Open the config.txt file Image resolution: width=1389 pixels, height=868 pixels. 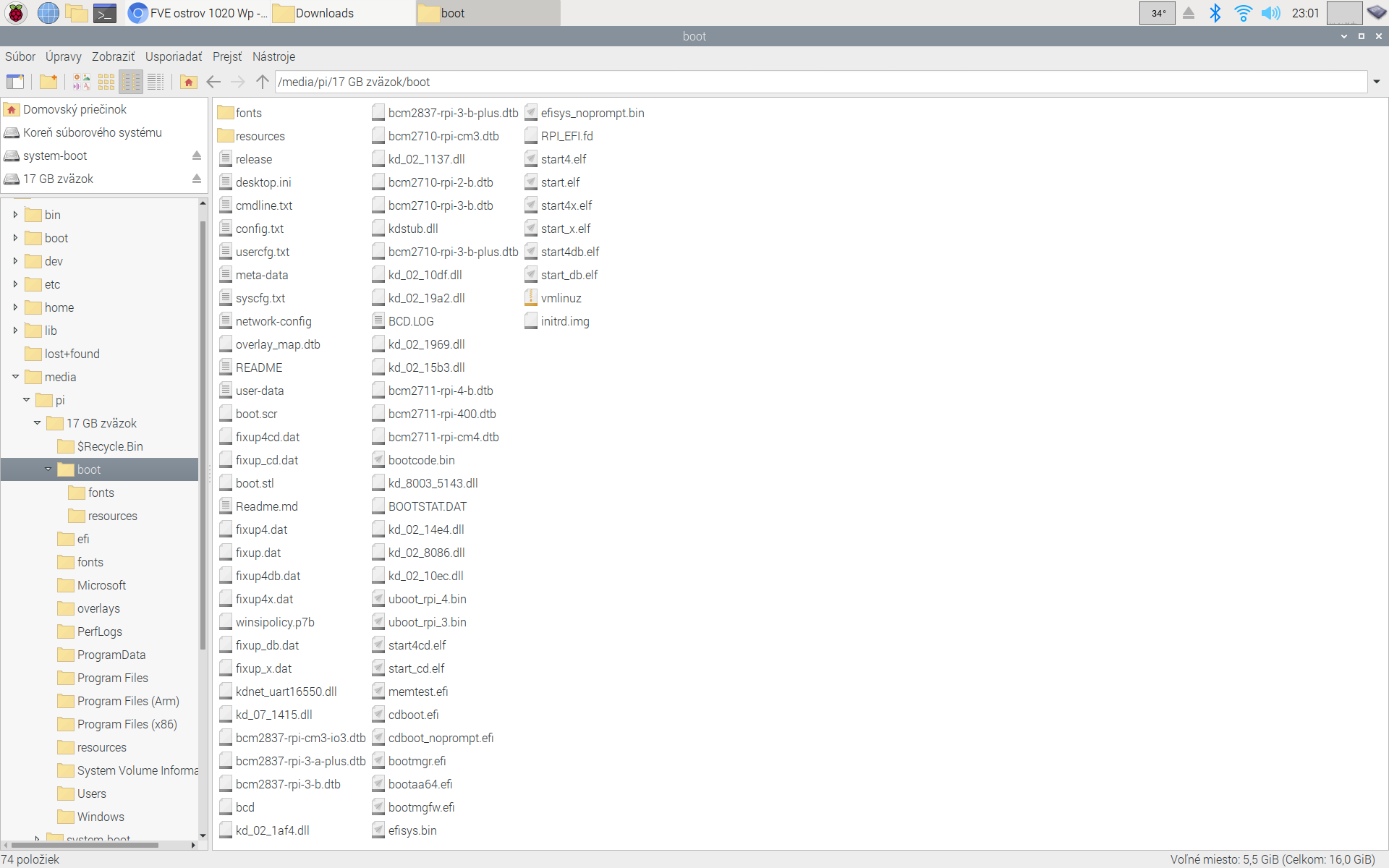tap(259, 229)
